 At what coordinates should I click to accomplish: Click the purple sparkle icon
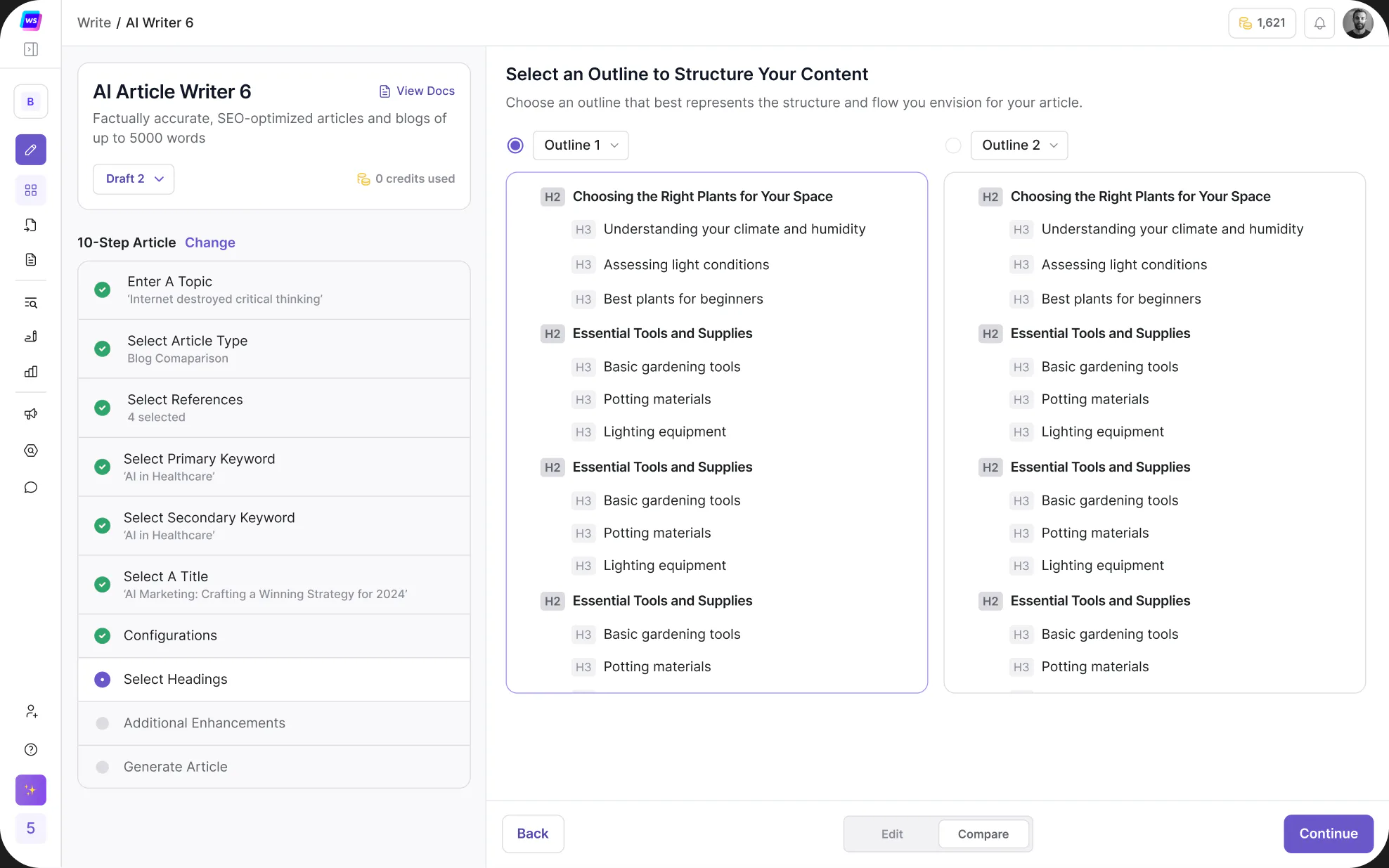tap(31, 790)
